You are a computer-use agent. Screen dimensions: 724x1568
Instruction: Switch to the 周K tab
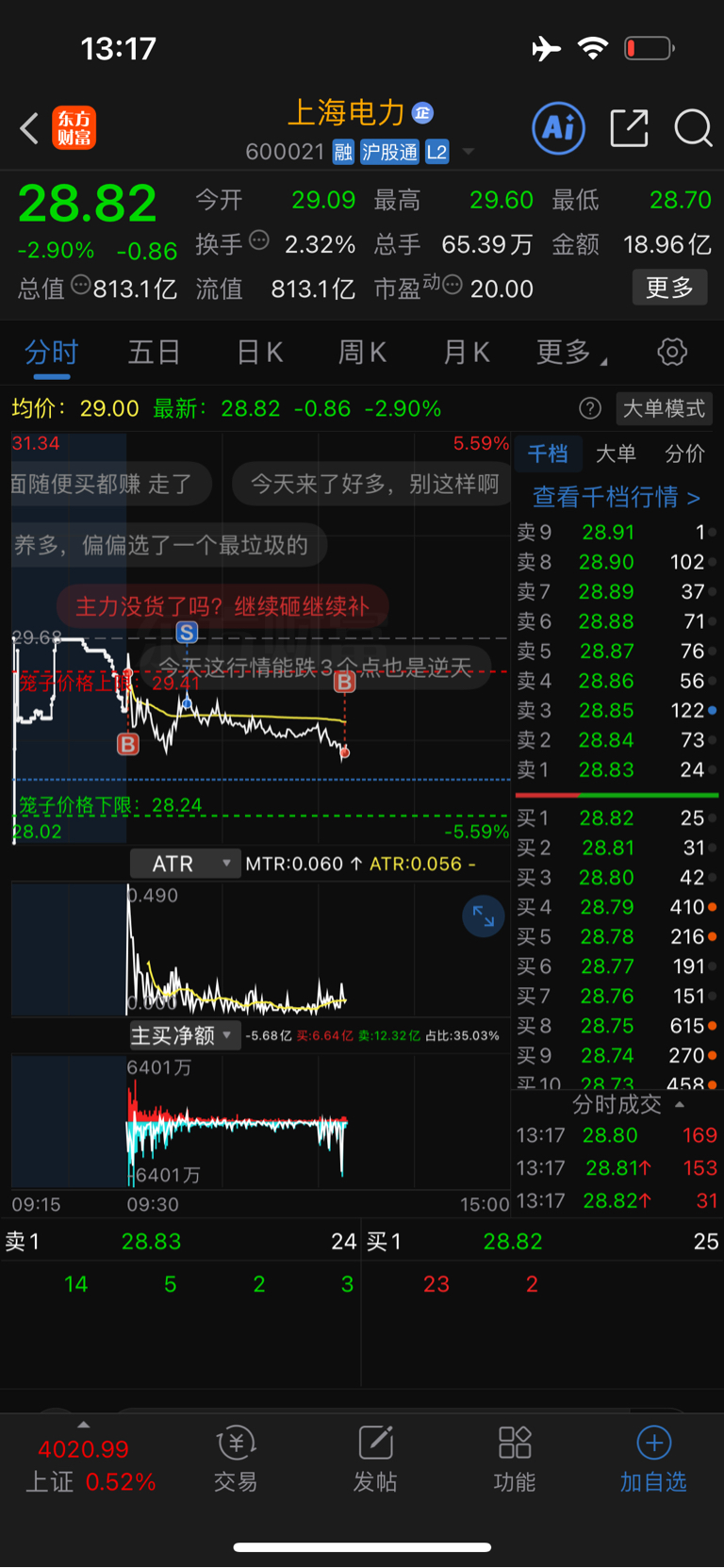(x=362, y=353)
